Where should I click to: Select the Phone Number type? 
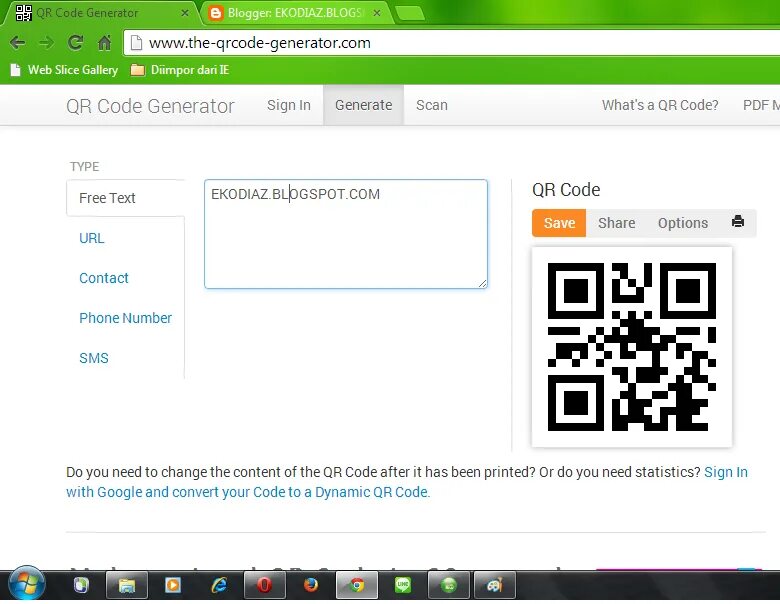coord(125,318)
